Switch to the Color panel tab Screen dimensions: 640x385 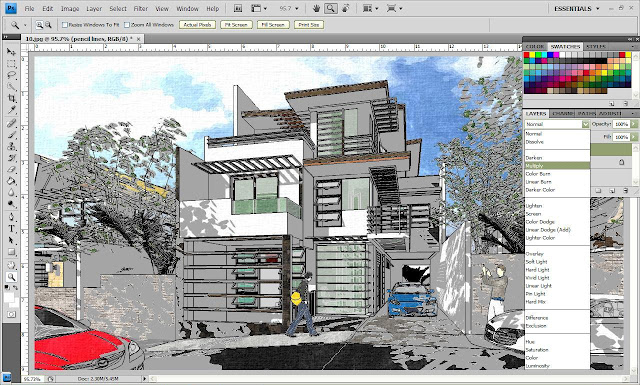tap(535, 47)
